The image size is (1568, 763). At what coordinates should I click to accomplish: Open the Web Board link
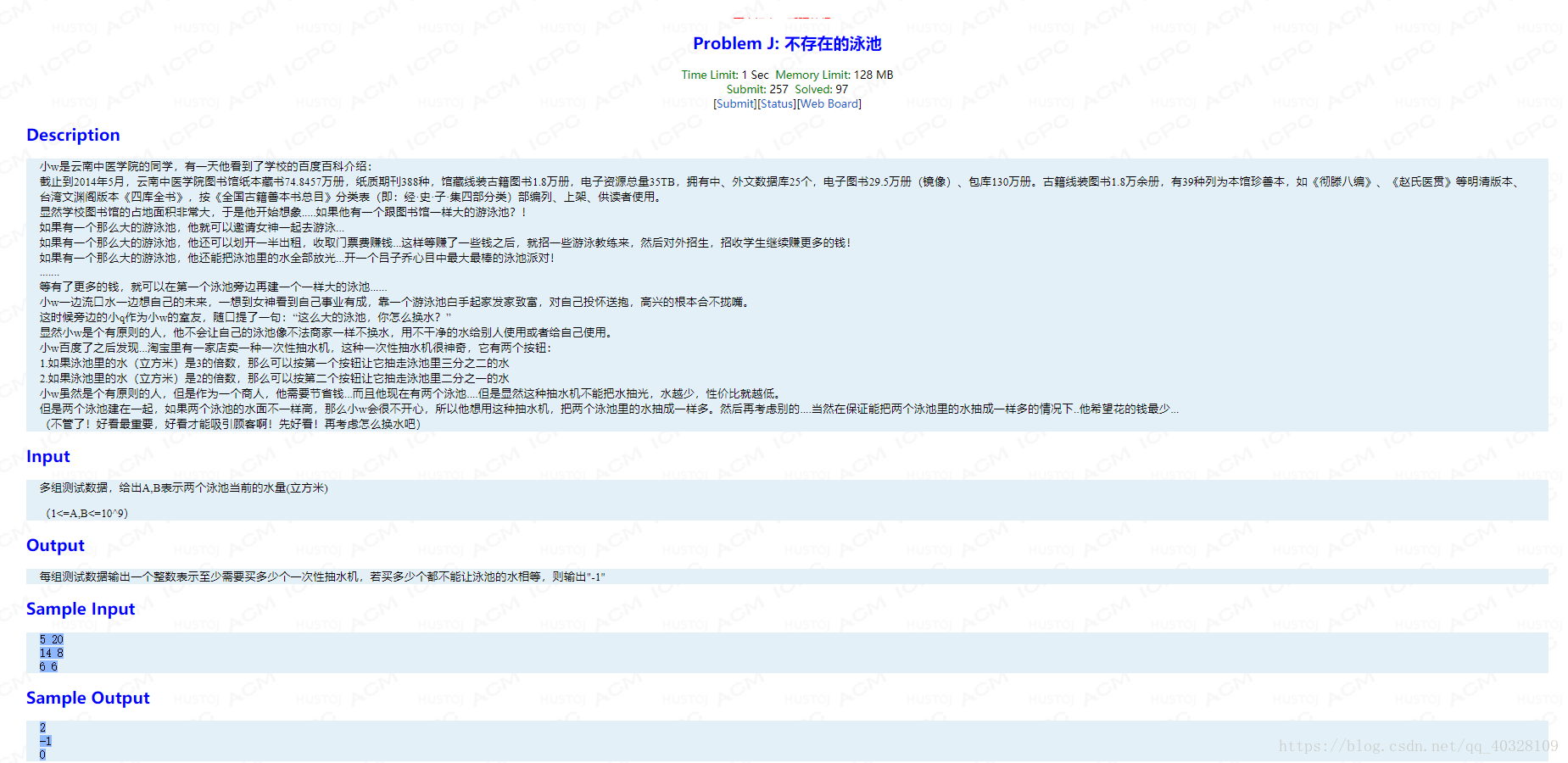click(x=829, y=103)
